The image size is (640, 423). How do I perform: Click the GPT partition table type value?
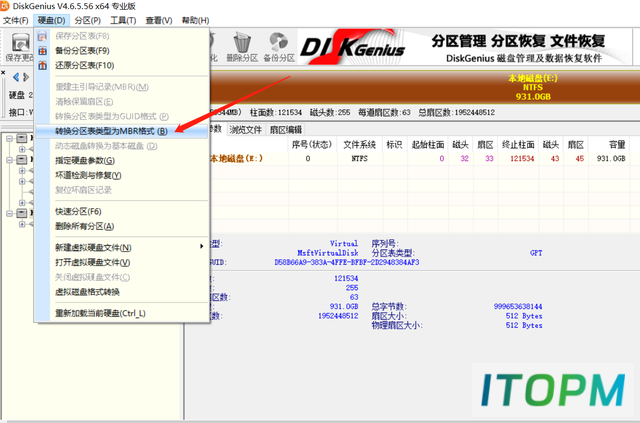[536, 253]
